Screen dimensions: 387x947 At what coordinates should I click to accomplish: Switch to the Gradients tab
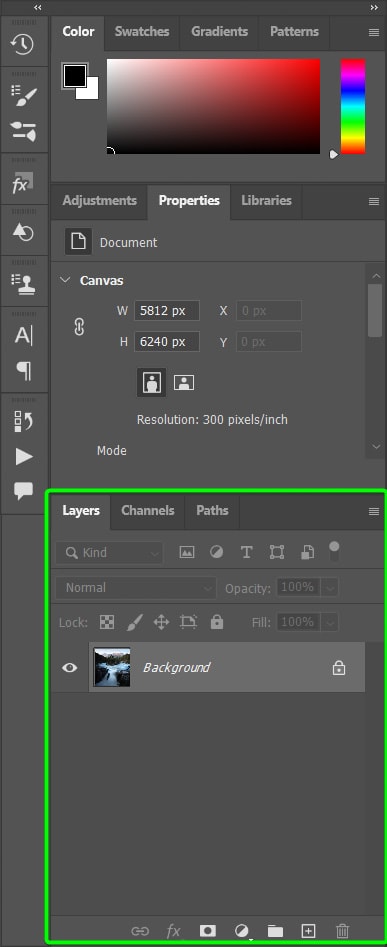pyautogui.click(x=219, y=31)
